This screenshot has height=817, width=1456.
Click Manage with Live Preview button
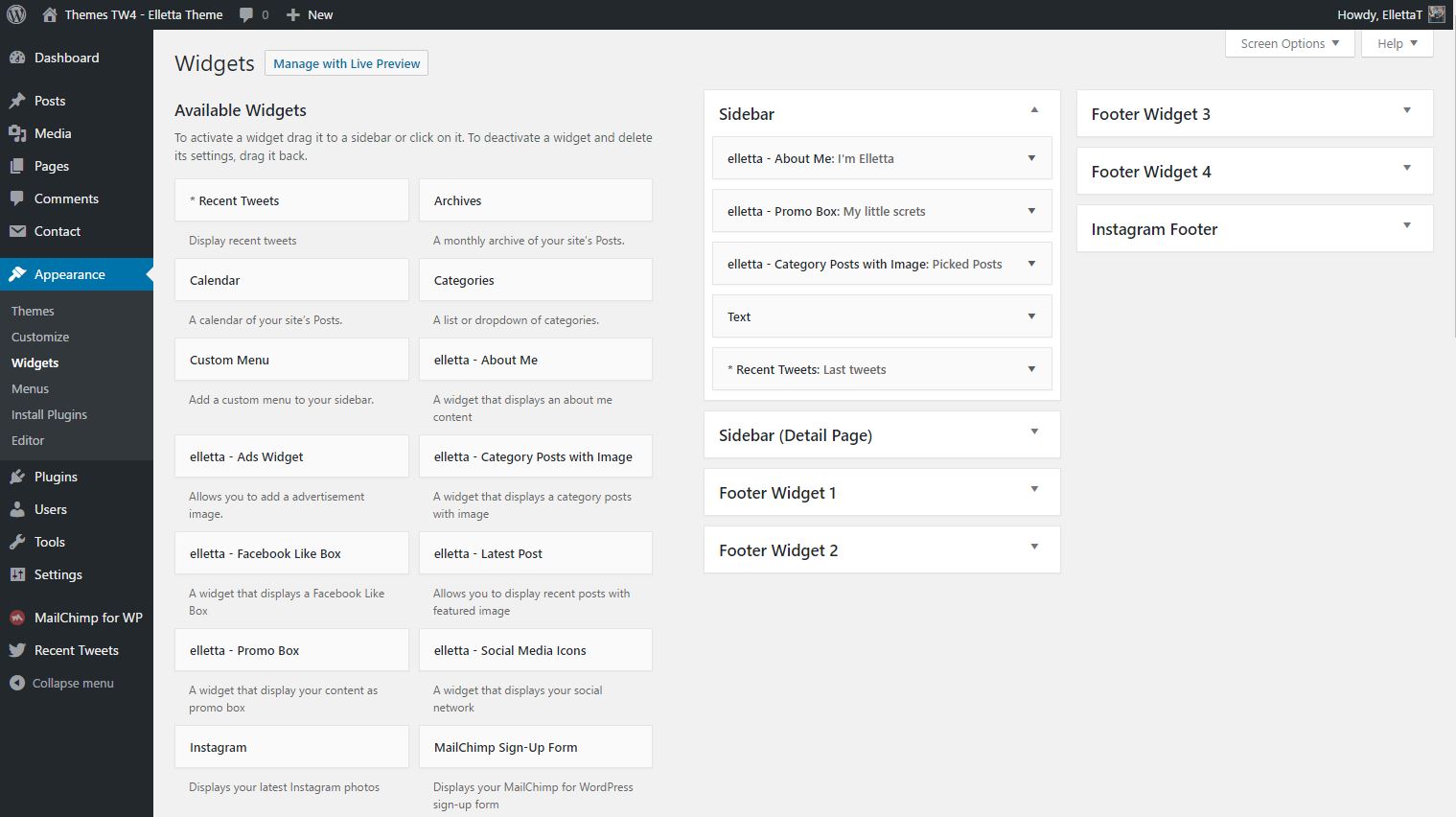pyautogui.click(x=346, y=63)
